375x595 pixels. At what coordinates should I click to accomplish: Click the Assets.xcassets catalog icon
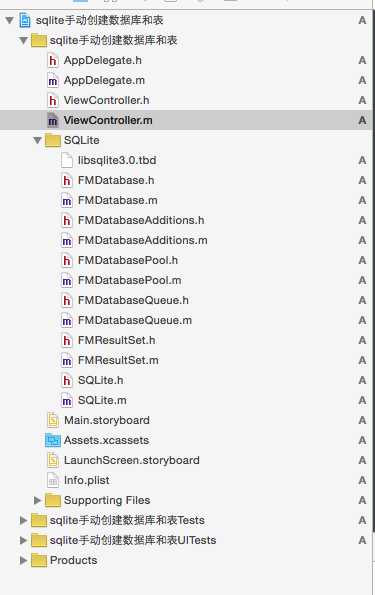tap(53, 441)
